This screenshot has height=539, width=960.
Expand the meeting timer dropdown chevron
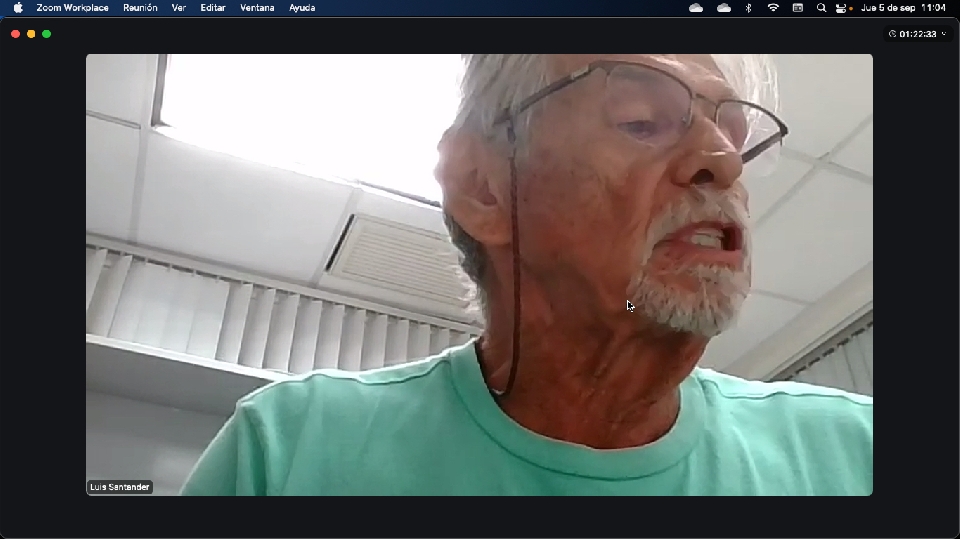943,34
